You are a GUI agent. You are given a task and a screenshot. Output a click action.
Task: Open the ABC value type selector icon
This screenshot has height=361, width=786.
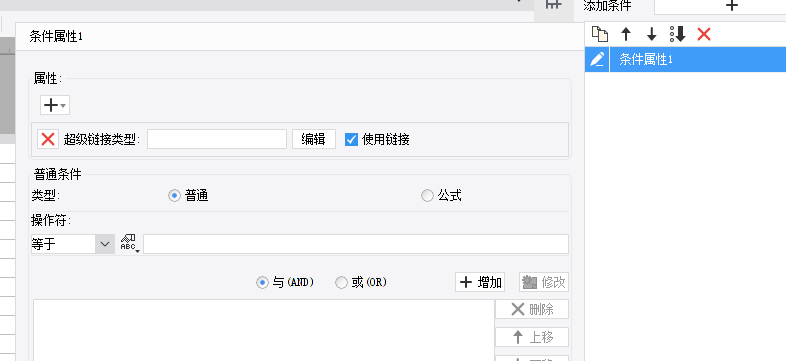pyautogui.click(x=129, y=244)
